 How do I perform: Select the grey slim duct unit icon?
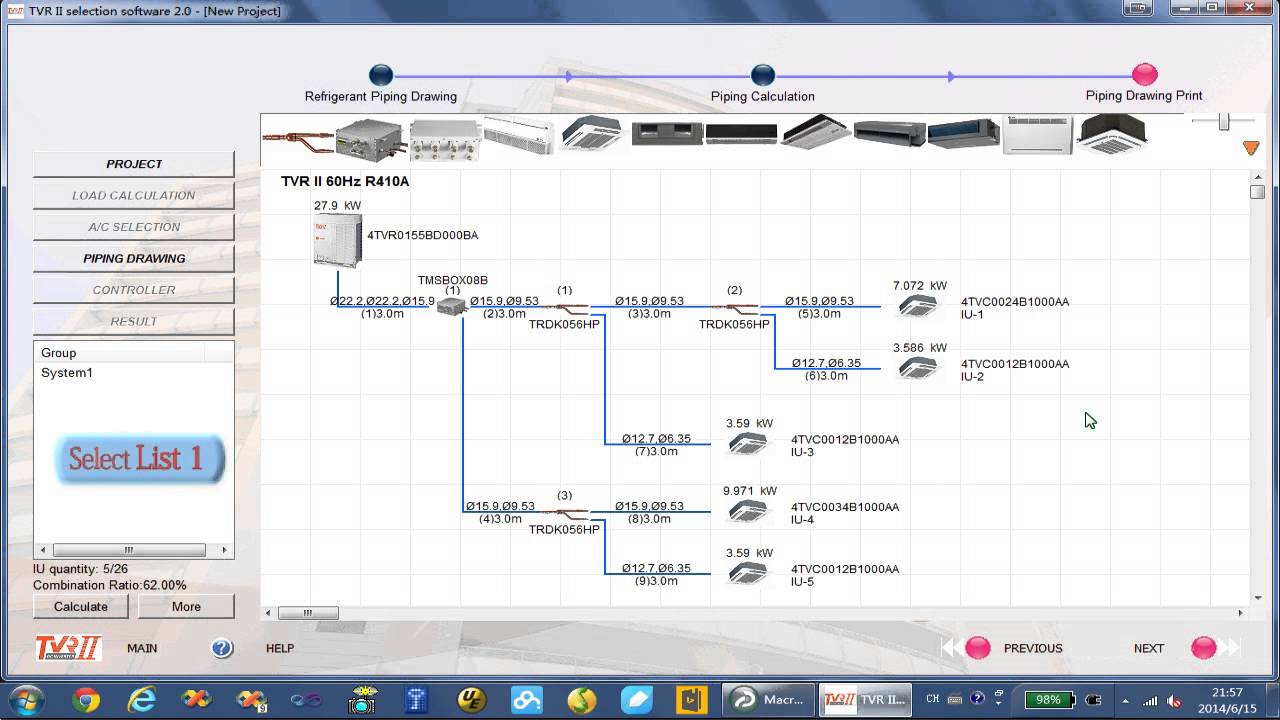889,134
